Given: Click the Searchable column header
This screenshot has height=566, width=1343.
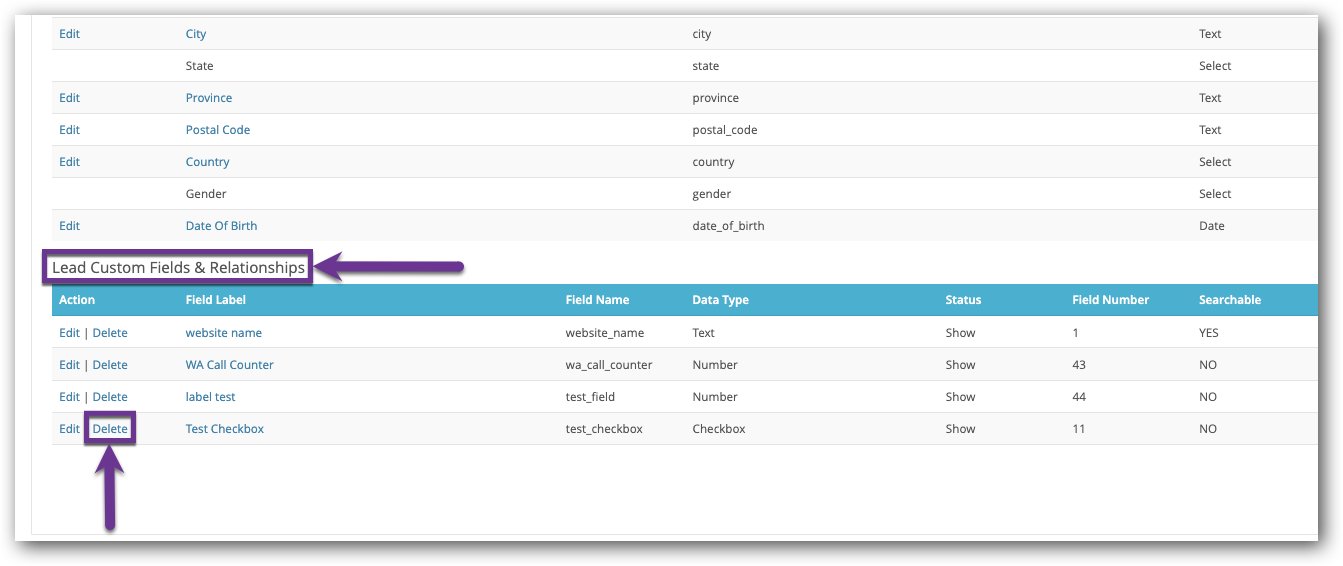Looking at the screenshot, I should tap(1229, 300).
